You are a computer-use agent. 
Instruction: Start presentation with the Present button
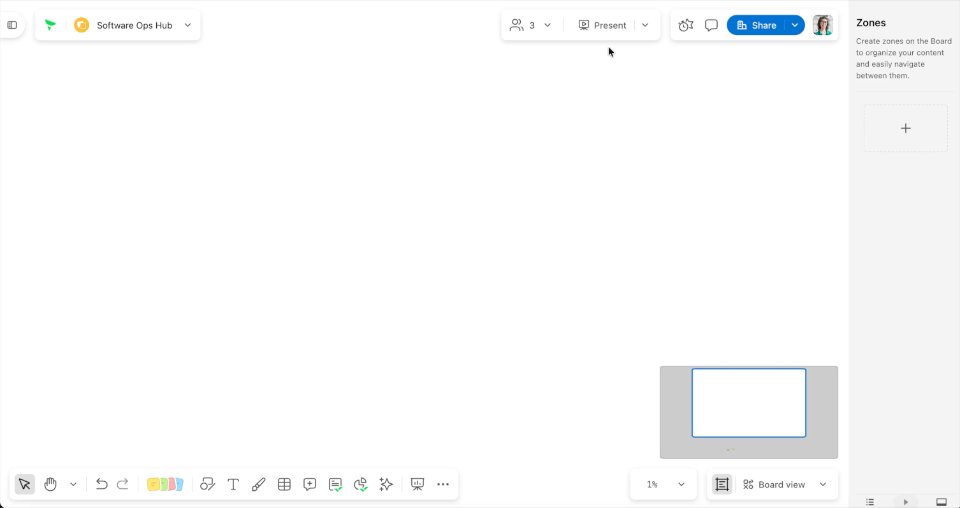[x=602, y=25]
